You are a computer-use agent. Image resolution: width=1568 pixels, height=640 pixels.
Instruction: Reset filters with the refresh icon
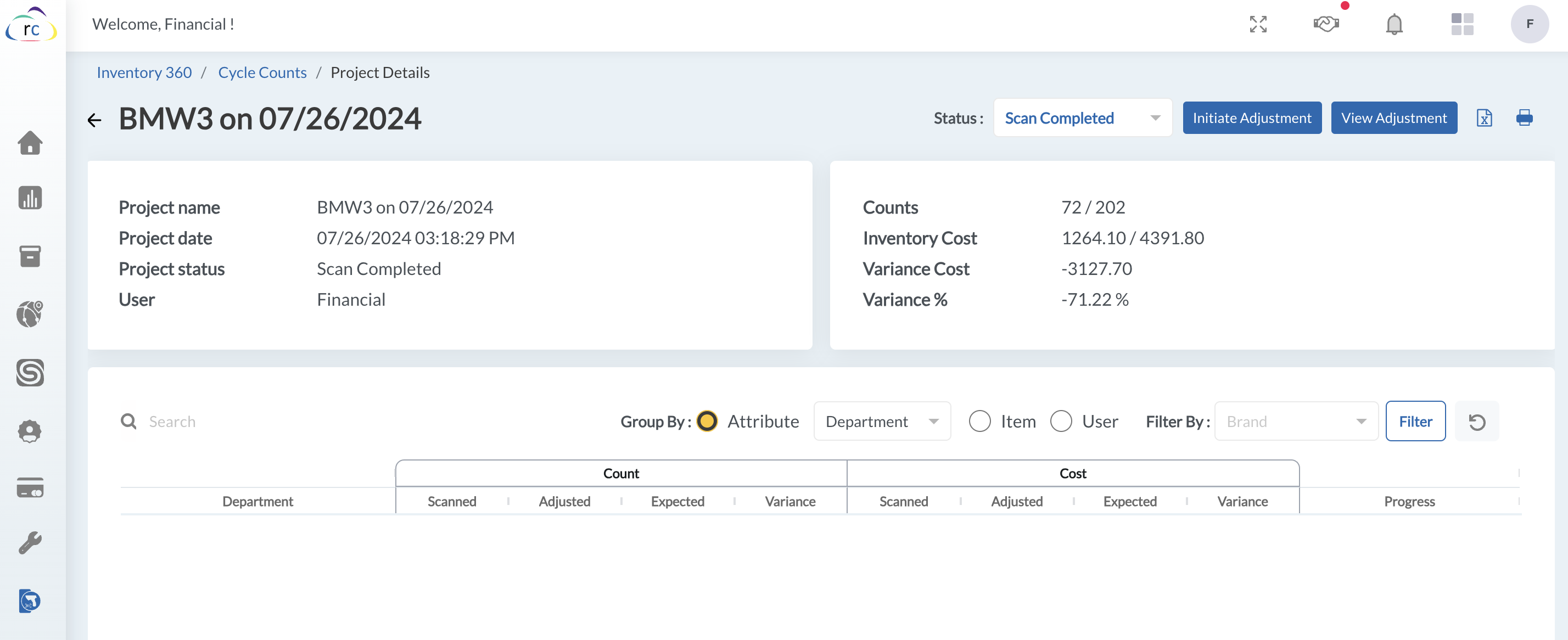(x=1477, y=422)
